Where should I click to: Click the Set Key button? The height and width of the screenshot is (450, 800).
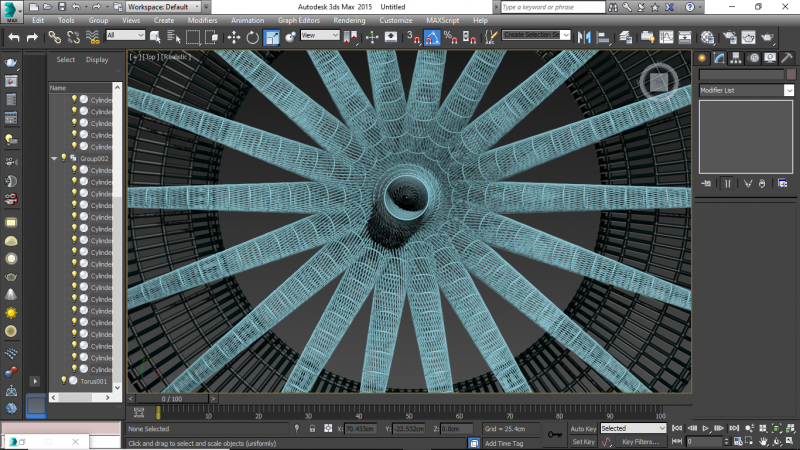583,442
